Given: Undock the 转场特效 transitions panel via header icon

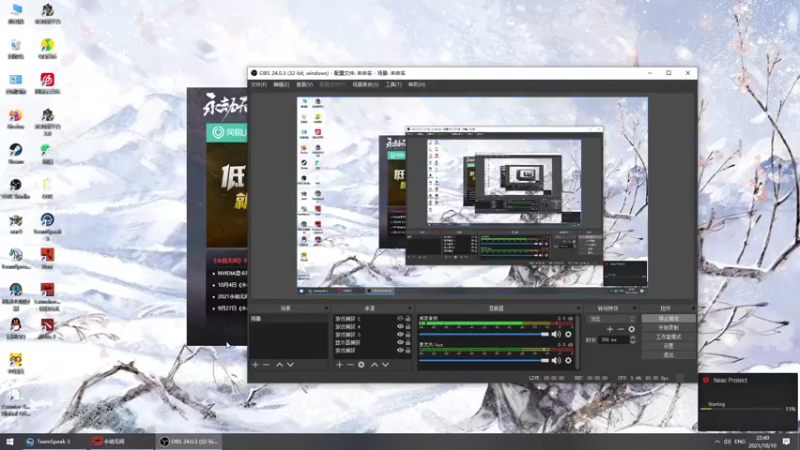Looking at the screenshot, I should (x=634, y=308).
